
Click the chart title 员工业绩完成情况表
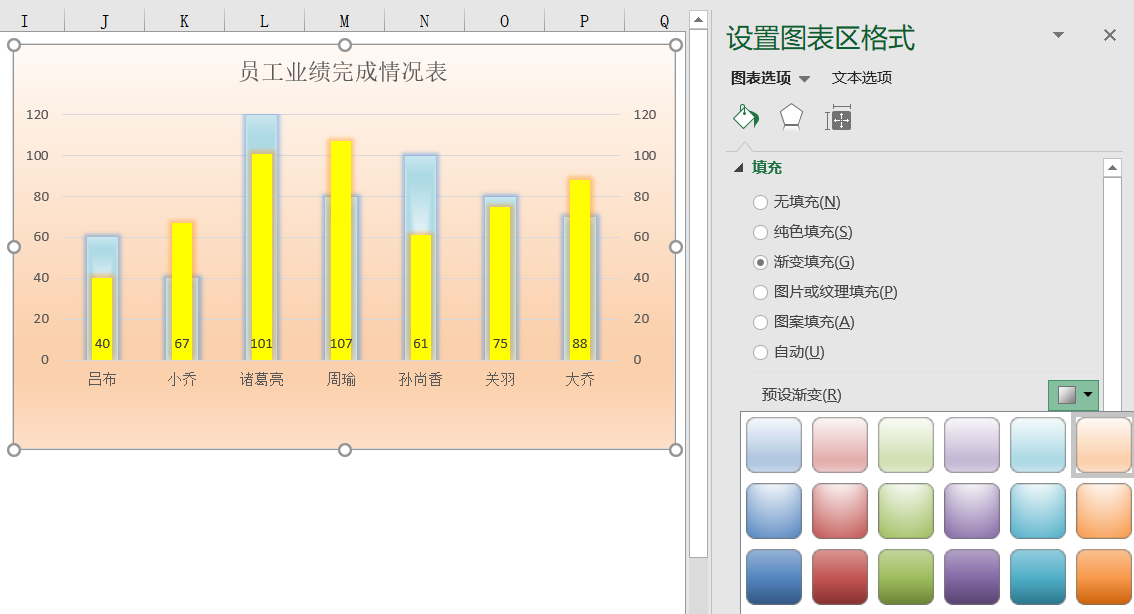(x=343, y=72)
